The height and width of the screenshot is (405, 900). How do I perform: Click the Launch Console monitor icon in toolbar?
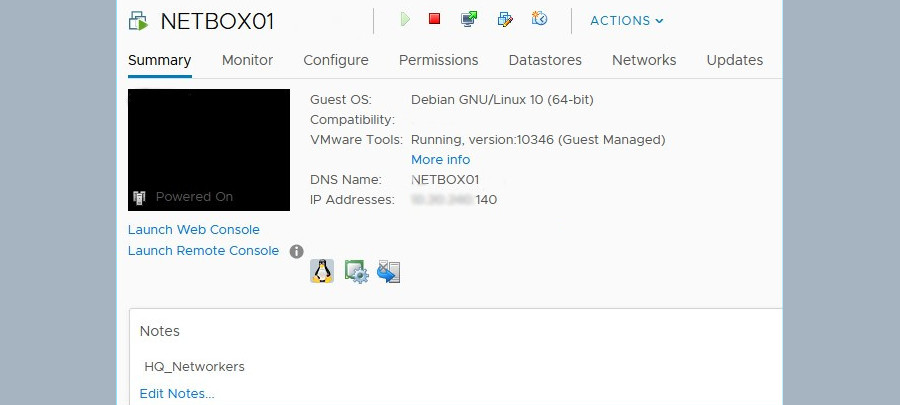pyautogui.click(x=468, y=19)
